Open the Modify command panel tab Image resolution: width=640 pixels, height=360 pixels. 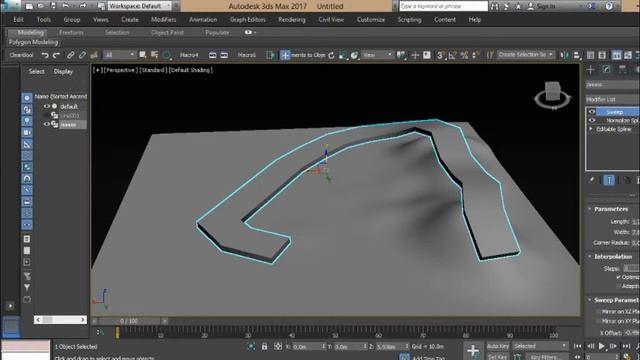[x=607, y=70]
